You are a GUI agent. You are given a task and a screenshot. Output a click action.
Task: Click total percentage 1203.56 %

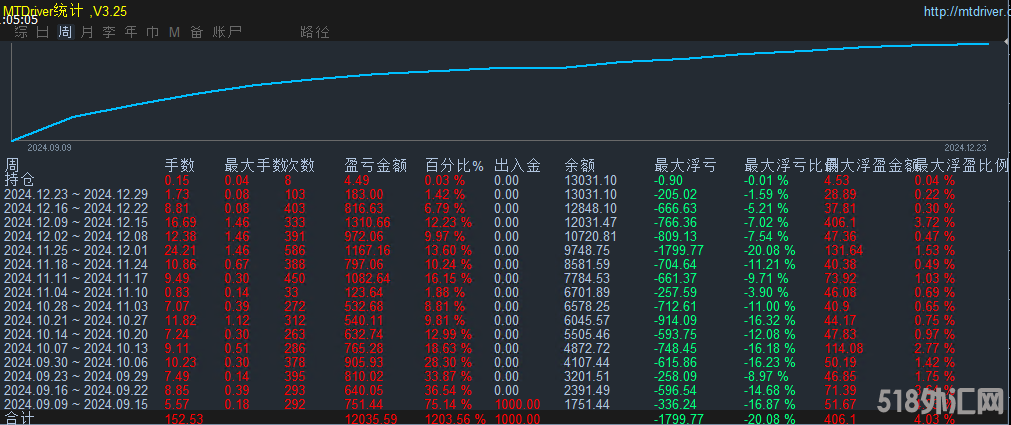(x=455, y=419)
